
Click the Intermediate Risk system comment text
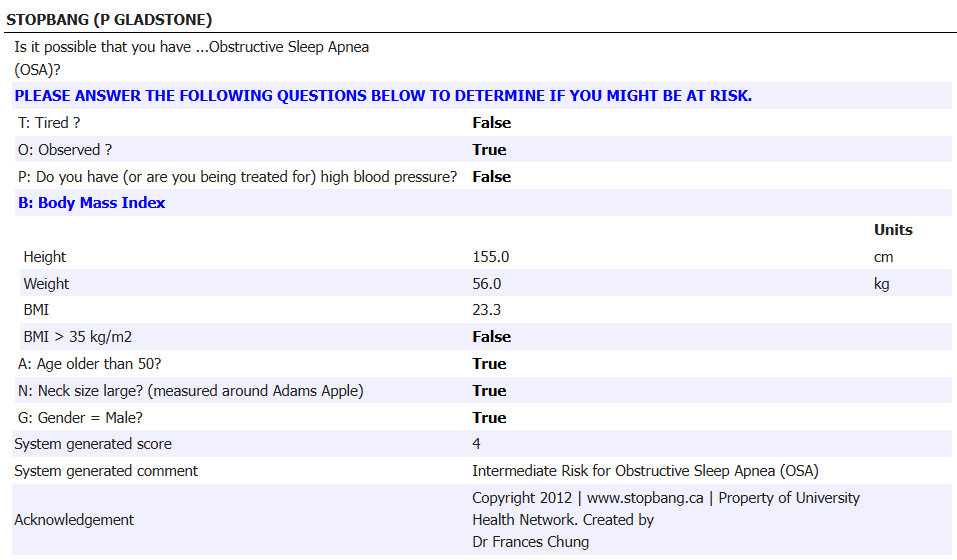coord(645,471)
